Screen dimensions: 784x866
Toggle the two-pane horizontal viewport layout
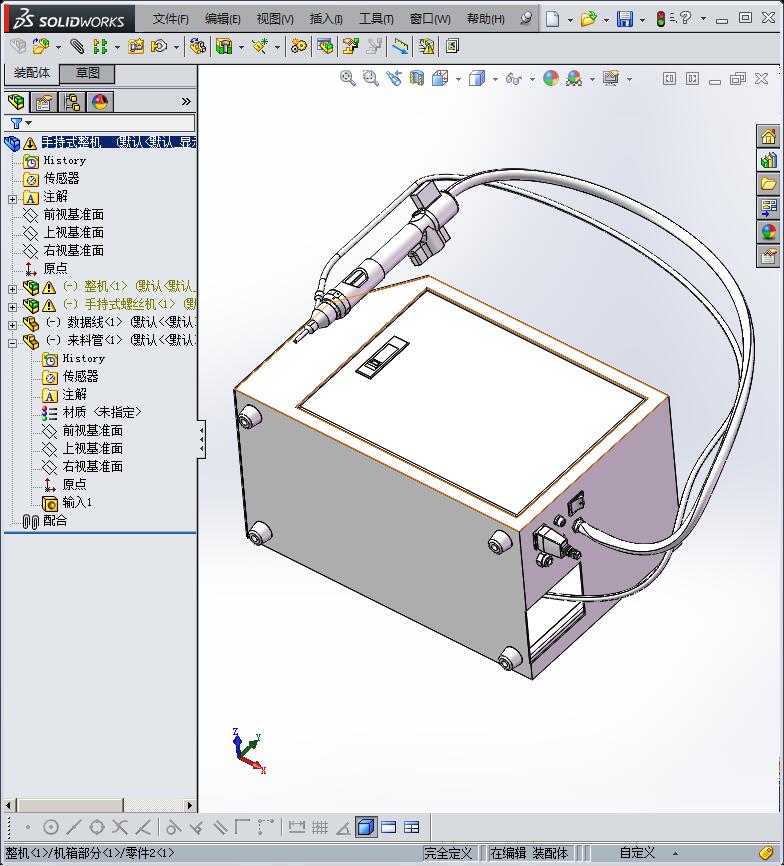point(389,827)
